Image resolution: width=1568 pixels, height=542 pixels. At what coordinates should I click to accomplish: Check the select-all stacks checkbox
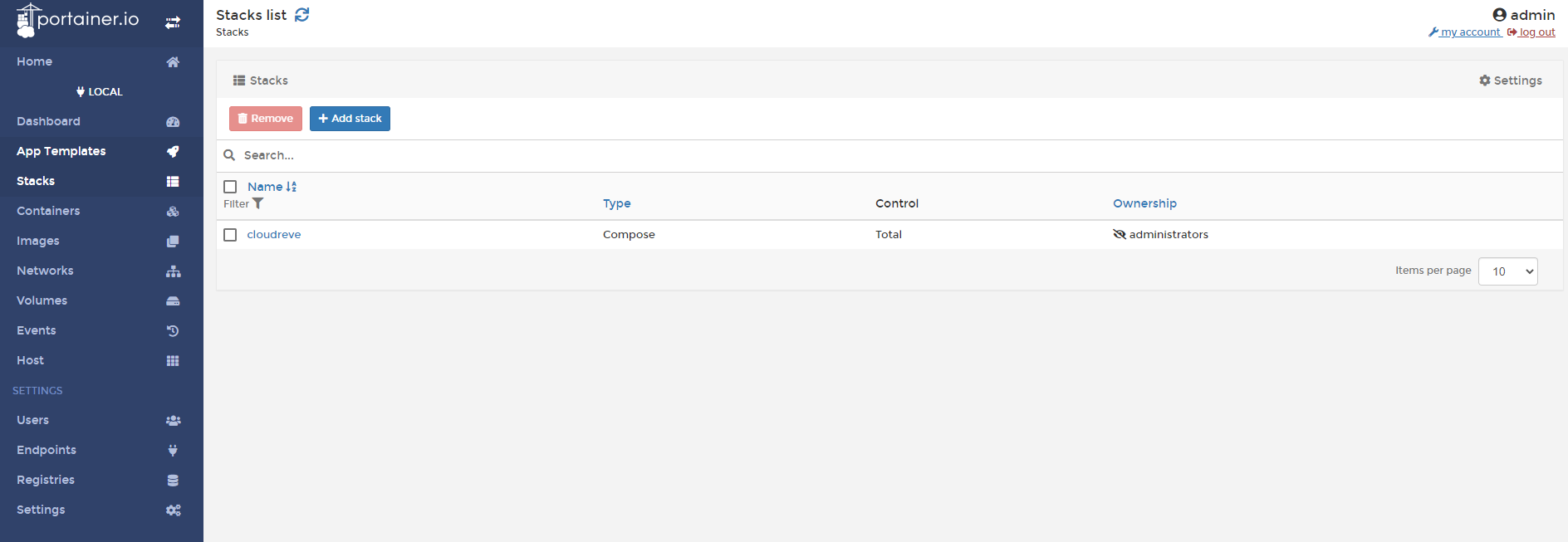pos(230,187)
